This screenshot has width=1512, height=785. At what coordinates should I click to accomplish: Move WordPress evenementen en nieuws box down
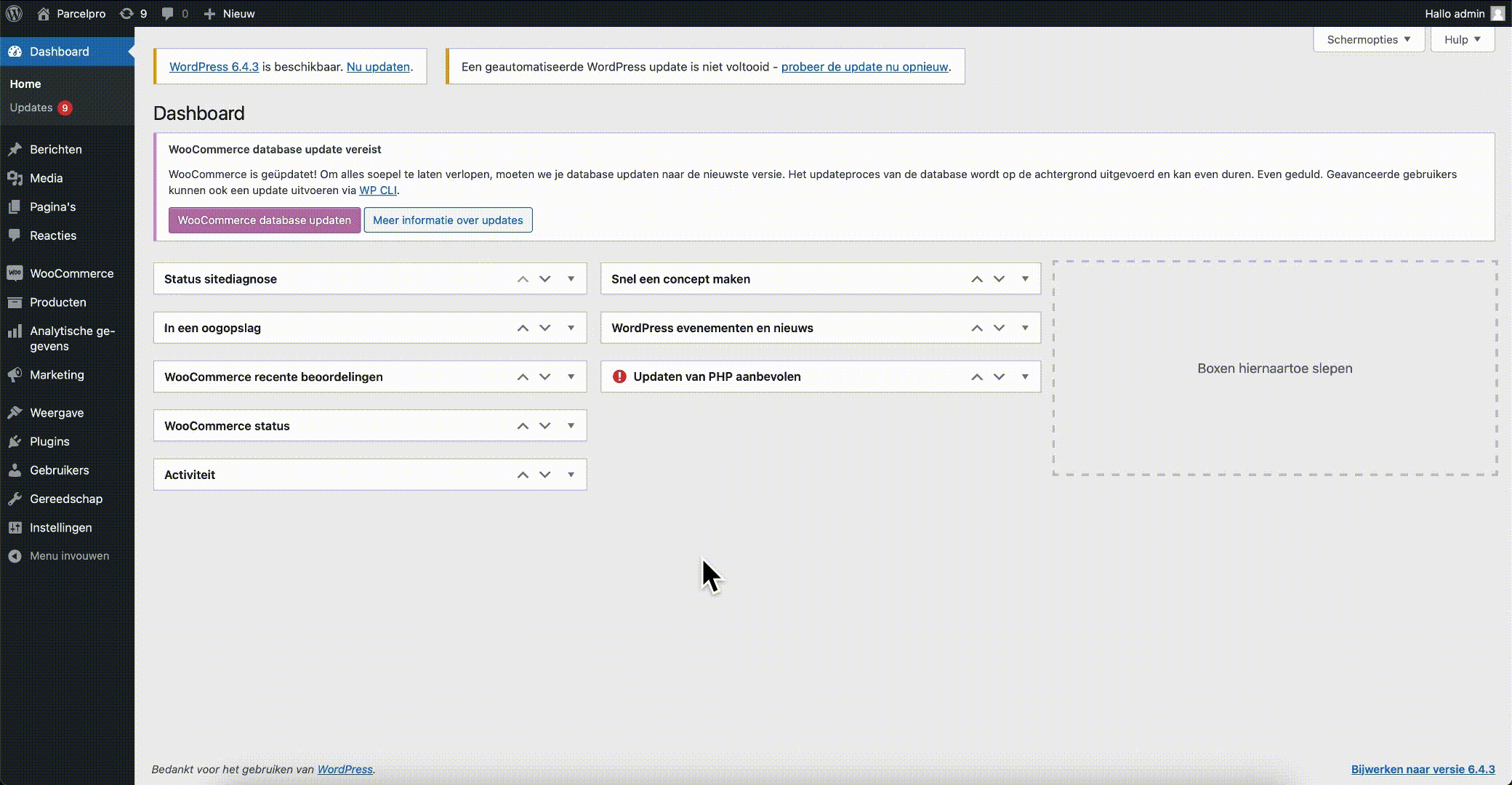(x=1000, y=328)
